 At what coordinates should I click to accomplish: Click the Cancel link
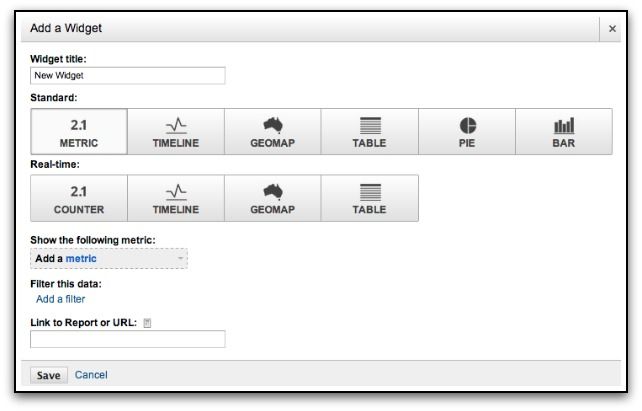(x=91, y=375)
